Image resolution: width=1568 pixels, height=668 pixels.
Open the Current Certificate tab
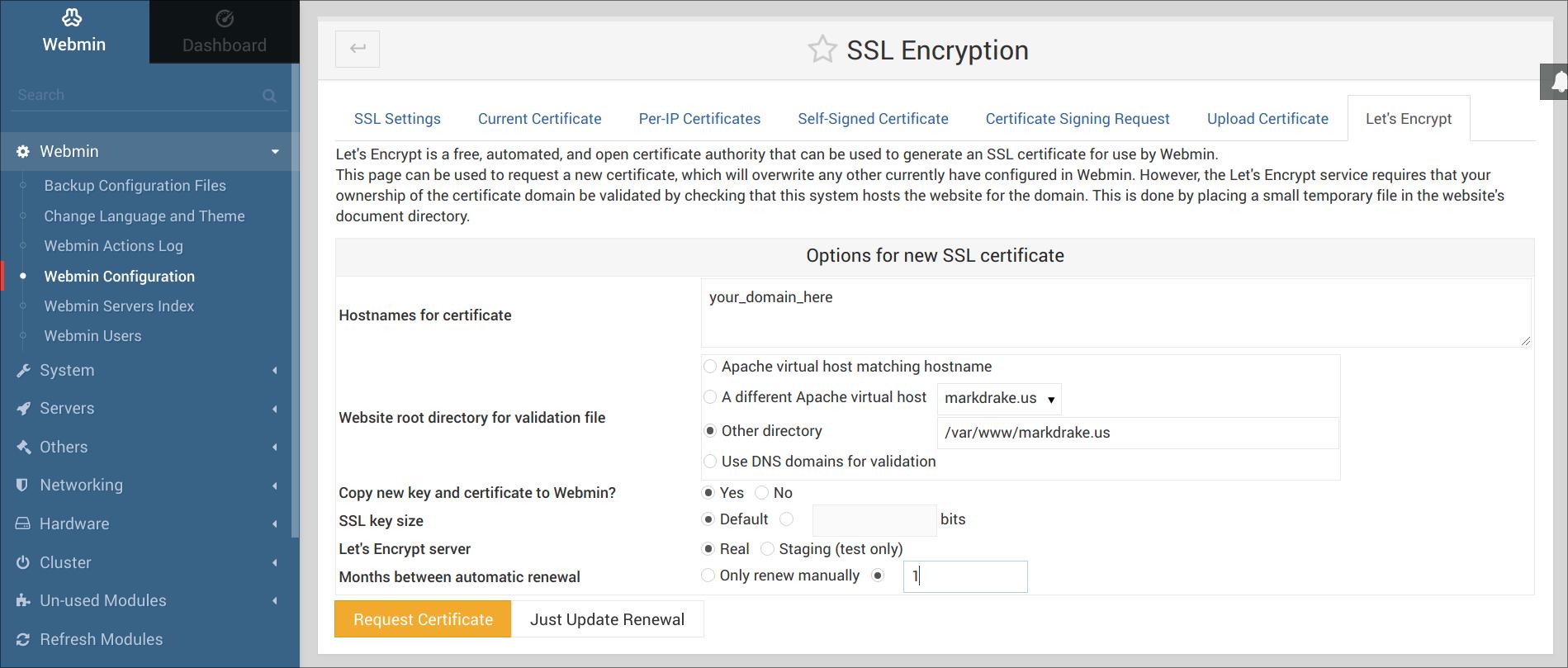tap(539, 119)
